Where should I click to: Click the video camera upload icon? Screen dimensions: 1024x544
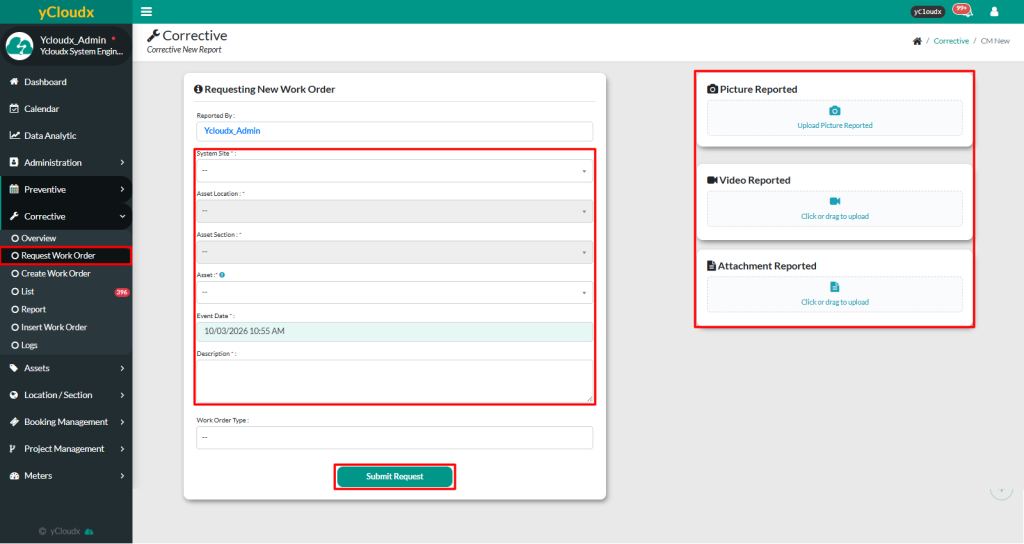835,202
